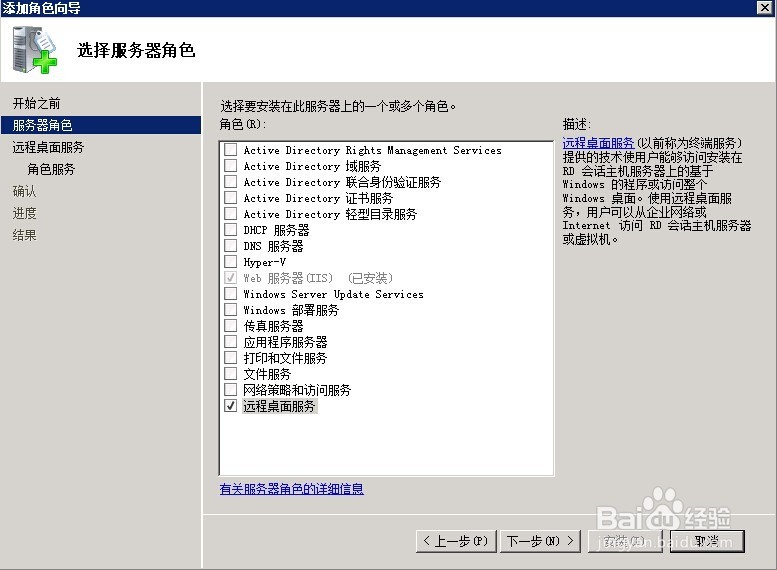Enable the Windows 部署服务 checkbox
This screenshot has width=777, height=570.
230,310
